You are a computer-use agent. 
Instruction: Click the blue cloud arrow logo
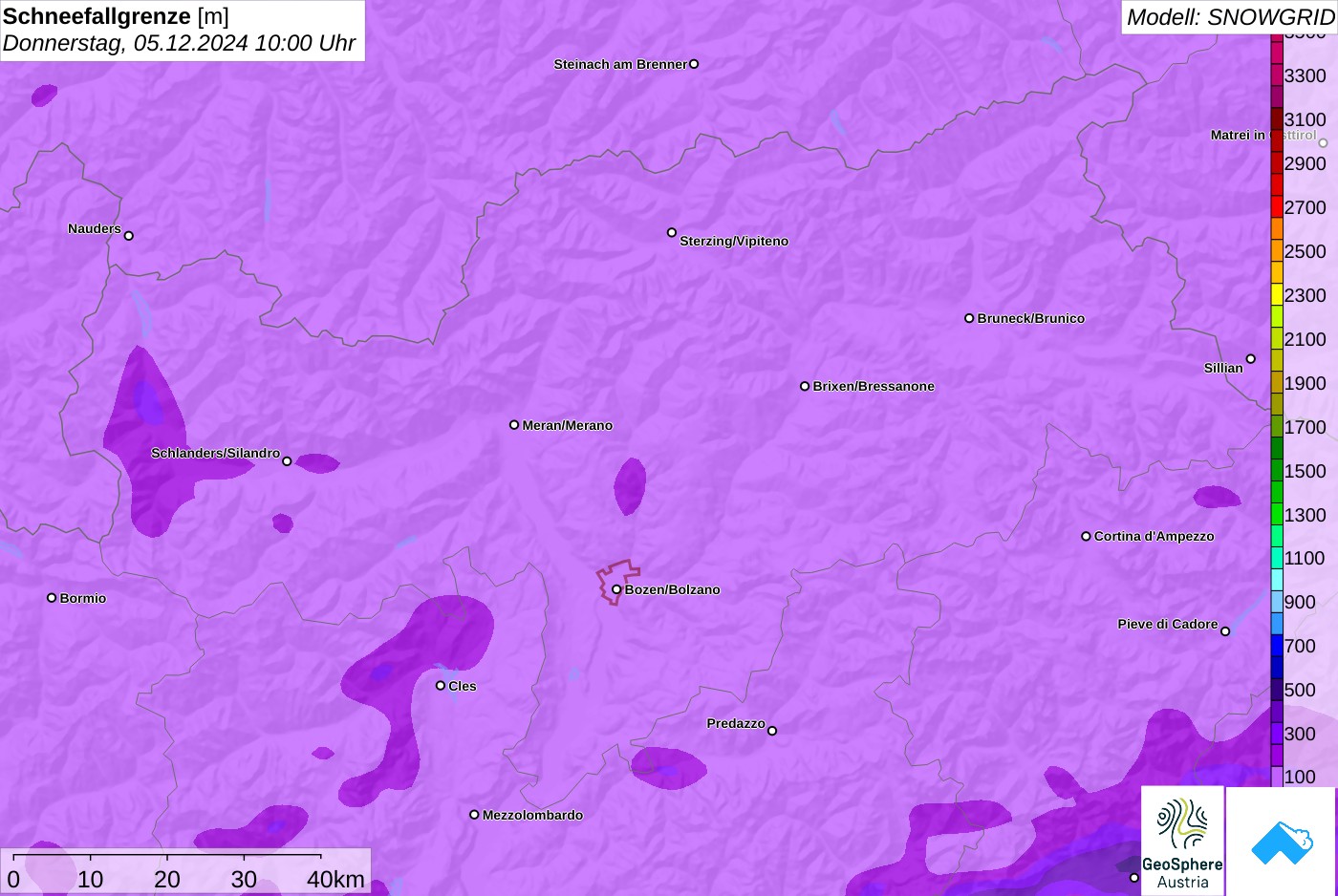(1282, 841)
